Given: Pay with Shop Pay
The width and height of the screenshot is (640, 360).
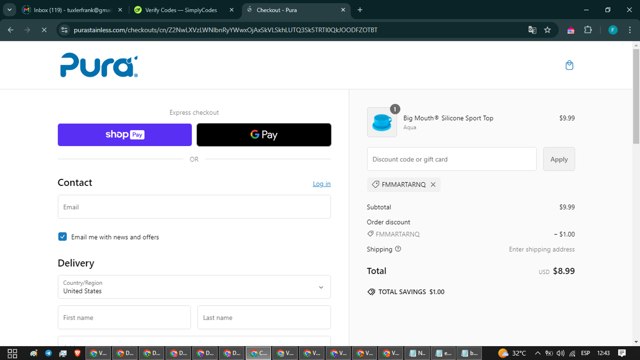Looking at the screenshot, I should [x=124, y=135].
